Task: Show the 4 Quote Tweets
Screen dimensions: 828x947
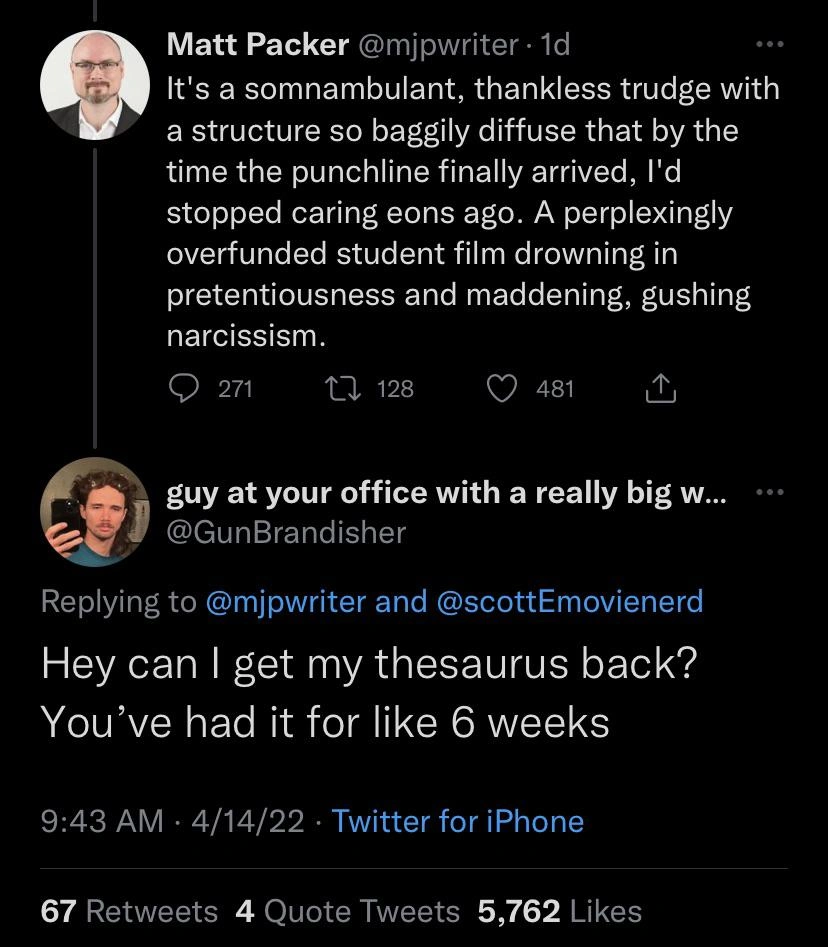Action: point(348,911)
